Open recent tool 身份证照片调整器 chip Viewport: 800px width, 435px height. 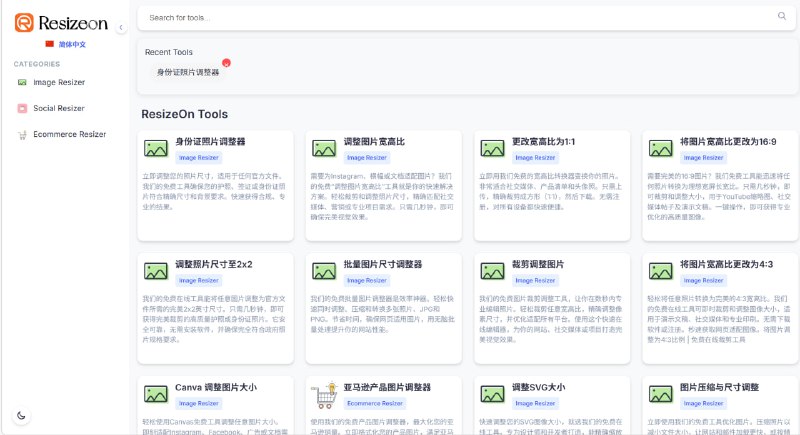[188, 72]
